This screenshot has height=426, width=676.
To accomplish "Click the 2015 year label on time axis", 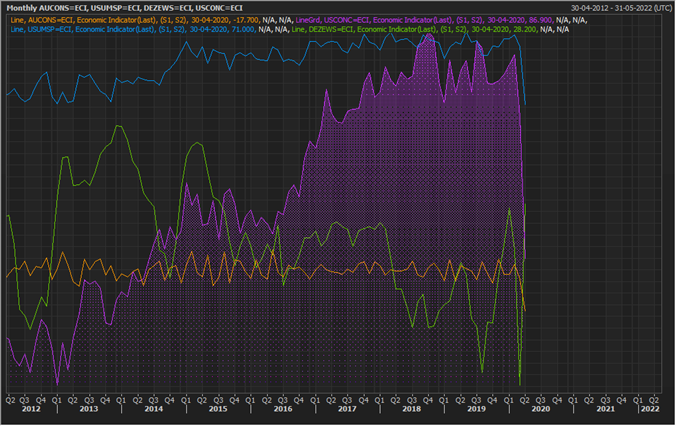I will (x=218, y=409).
